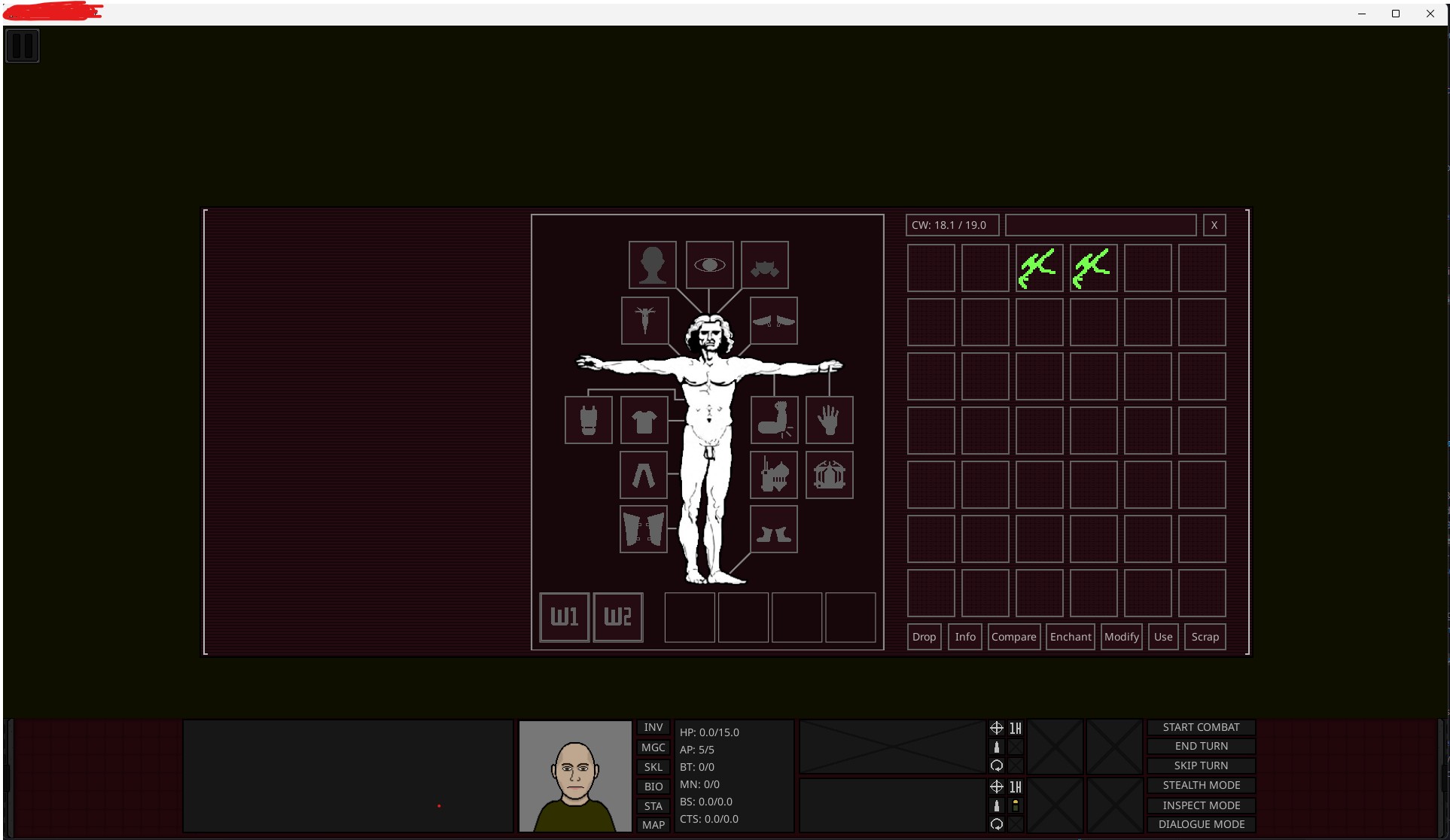Viewport: 1450px width, 840px height.
Task: Select the pants equipment slot
Action: [x=643, y=475]
